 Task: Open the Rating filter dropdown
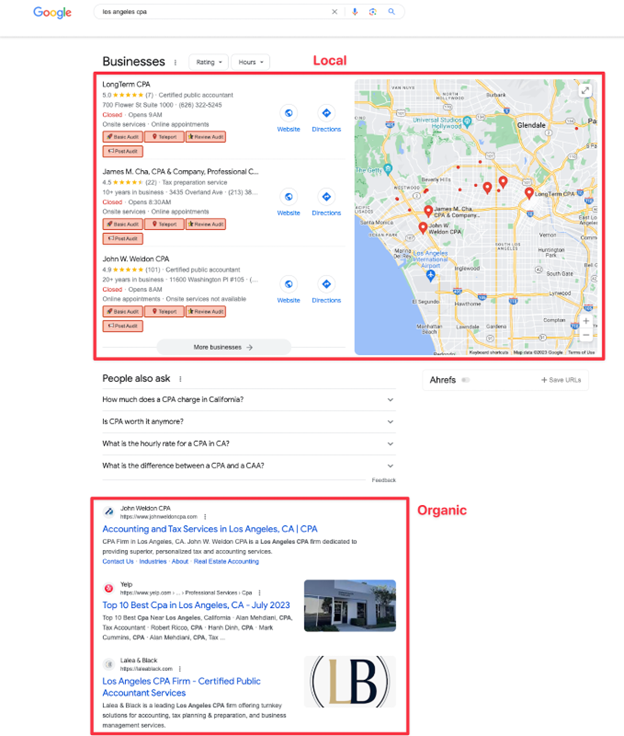(208, 62)
